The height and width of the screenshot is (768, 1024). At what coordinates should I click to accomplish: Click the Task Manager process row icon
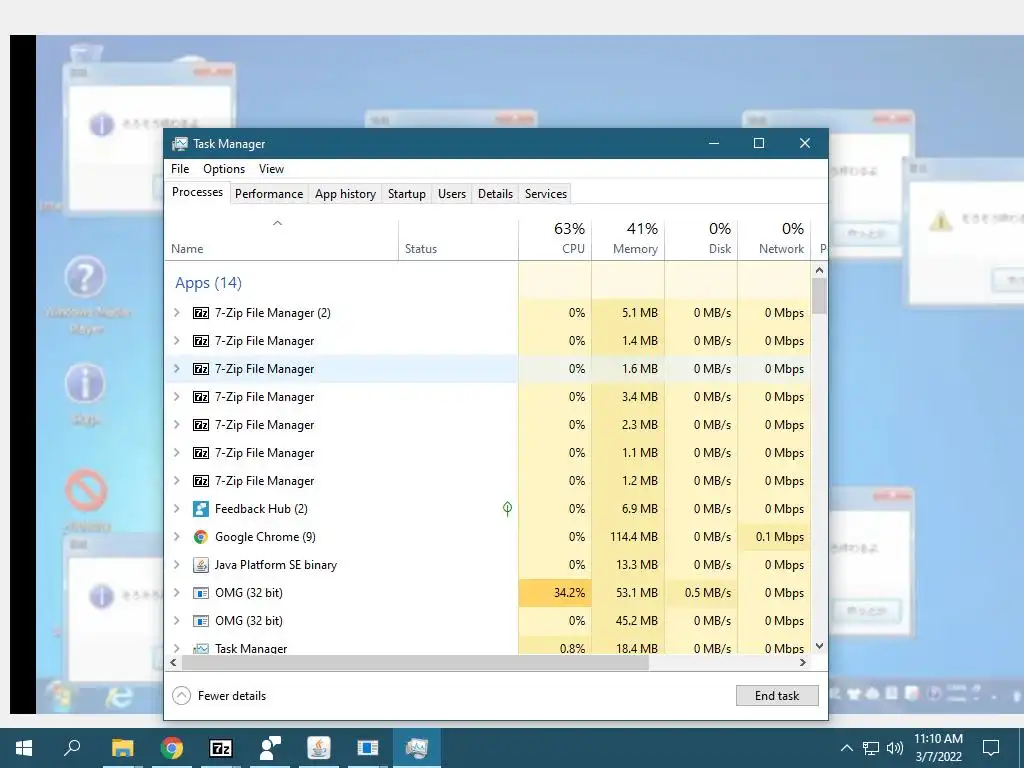click(200, 648)
